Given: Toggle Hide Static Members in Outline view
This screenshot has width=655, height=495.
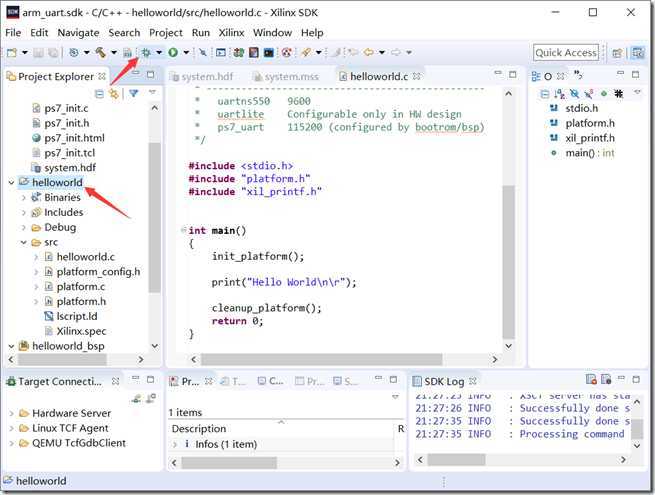Looking at the screenshot, I should [x=589, y=94].
